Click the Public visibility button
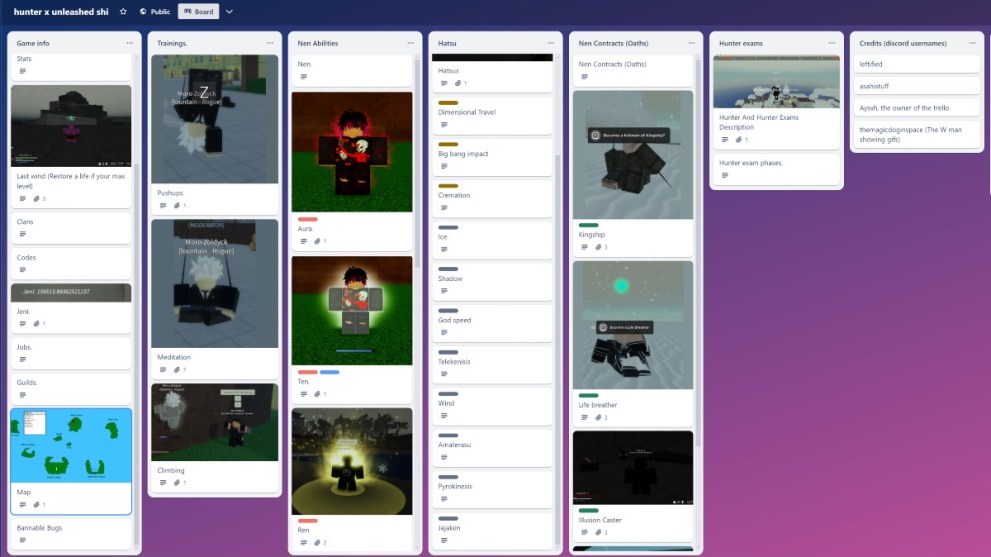991x557 pixels. point(155,12)
